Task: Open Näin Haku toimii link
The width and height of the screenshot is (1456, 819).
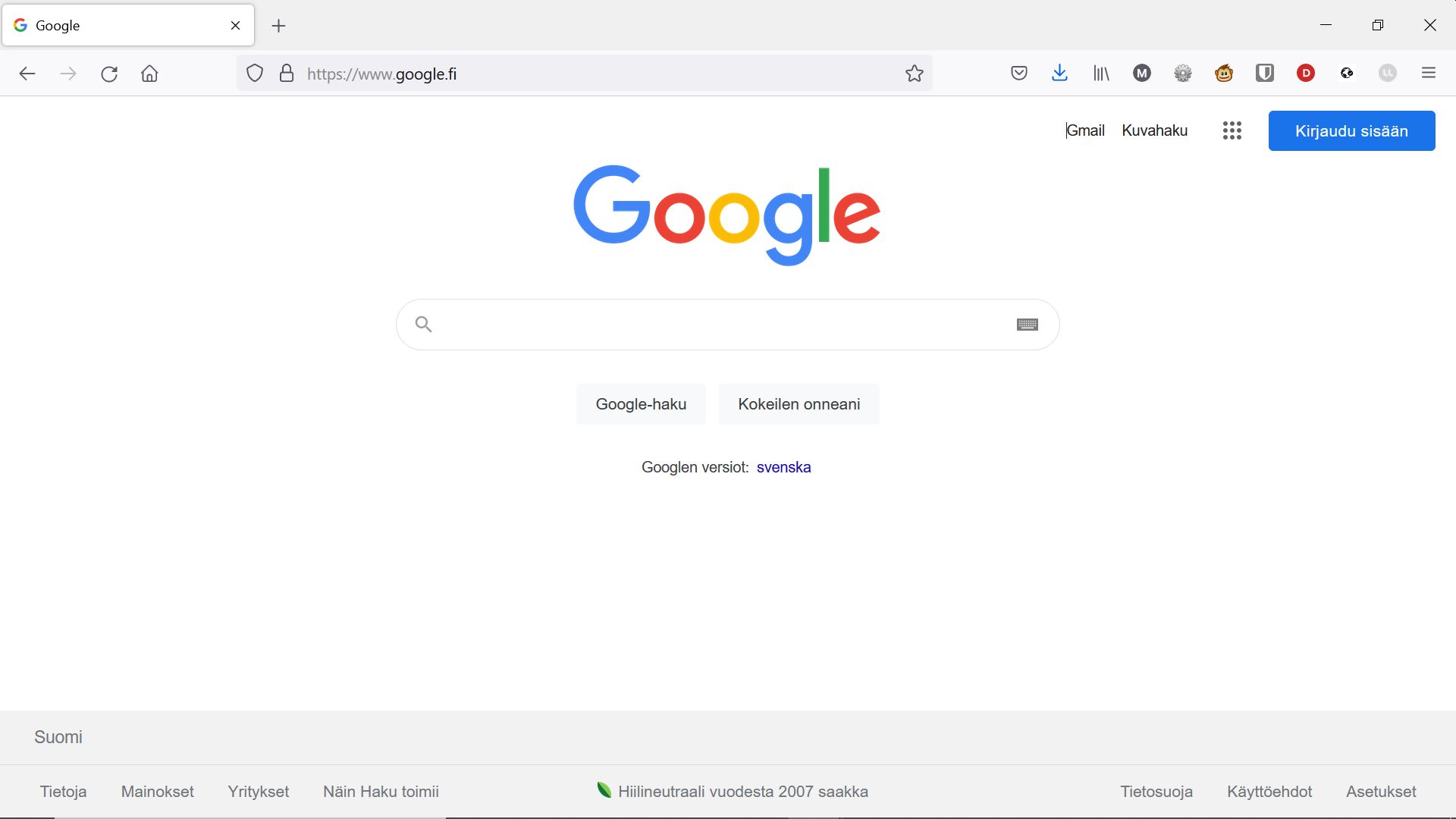Action: coord(381,792)
